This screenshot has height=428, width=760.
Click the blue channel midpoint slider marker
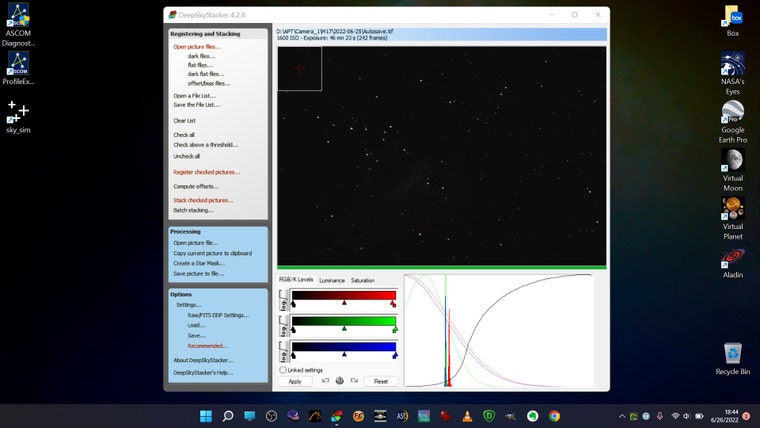[344, 354]
